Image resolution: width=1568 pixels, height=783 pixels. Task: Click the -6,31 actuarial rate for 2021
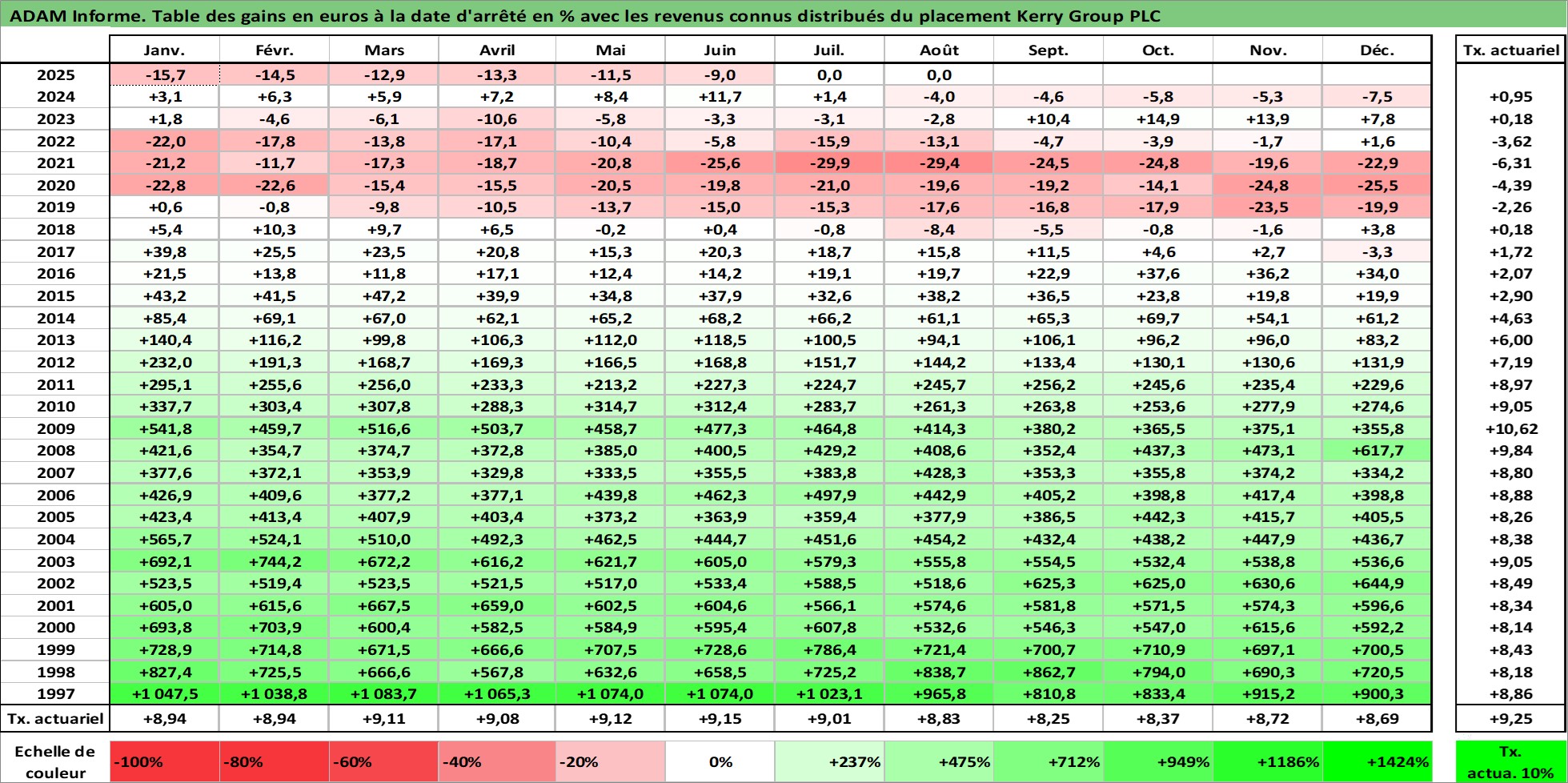[1510, 163]
